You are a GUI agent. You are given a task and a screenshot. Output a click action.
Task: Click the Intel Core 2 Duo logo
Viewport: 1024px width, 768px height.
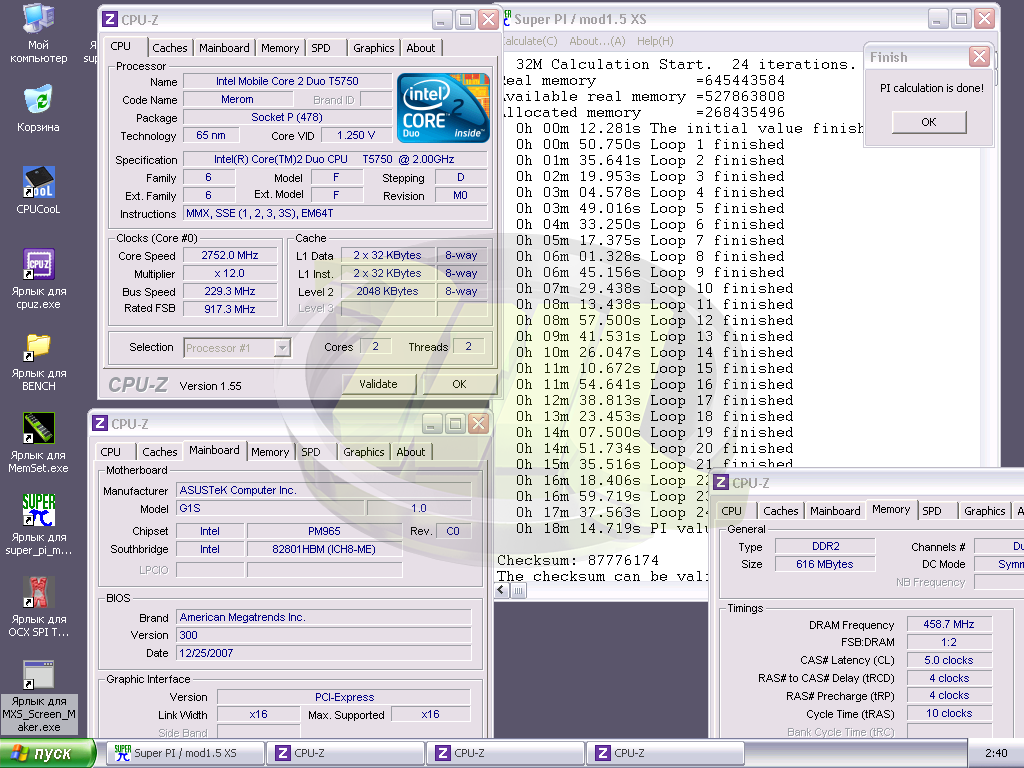point(443,108)
